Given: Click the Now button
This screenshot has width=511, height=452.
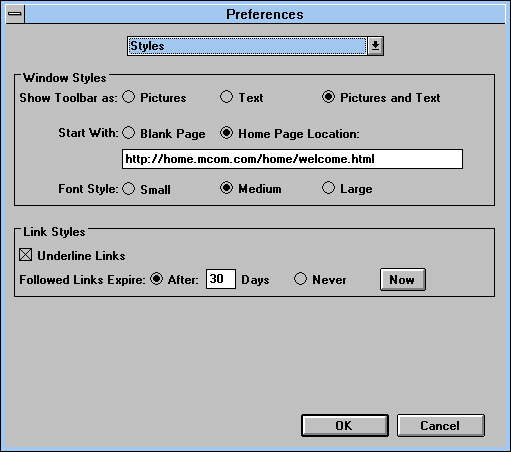Looking at the screenshot, I should [403, 279].
